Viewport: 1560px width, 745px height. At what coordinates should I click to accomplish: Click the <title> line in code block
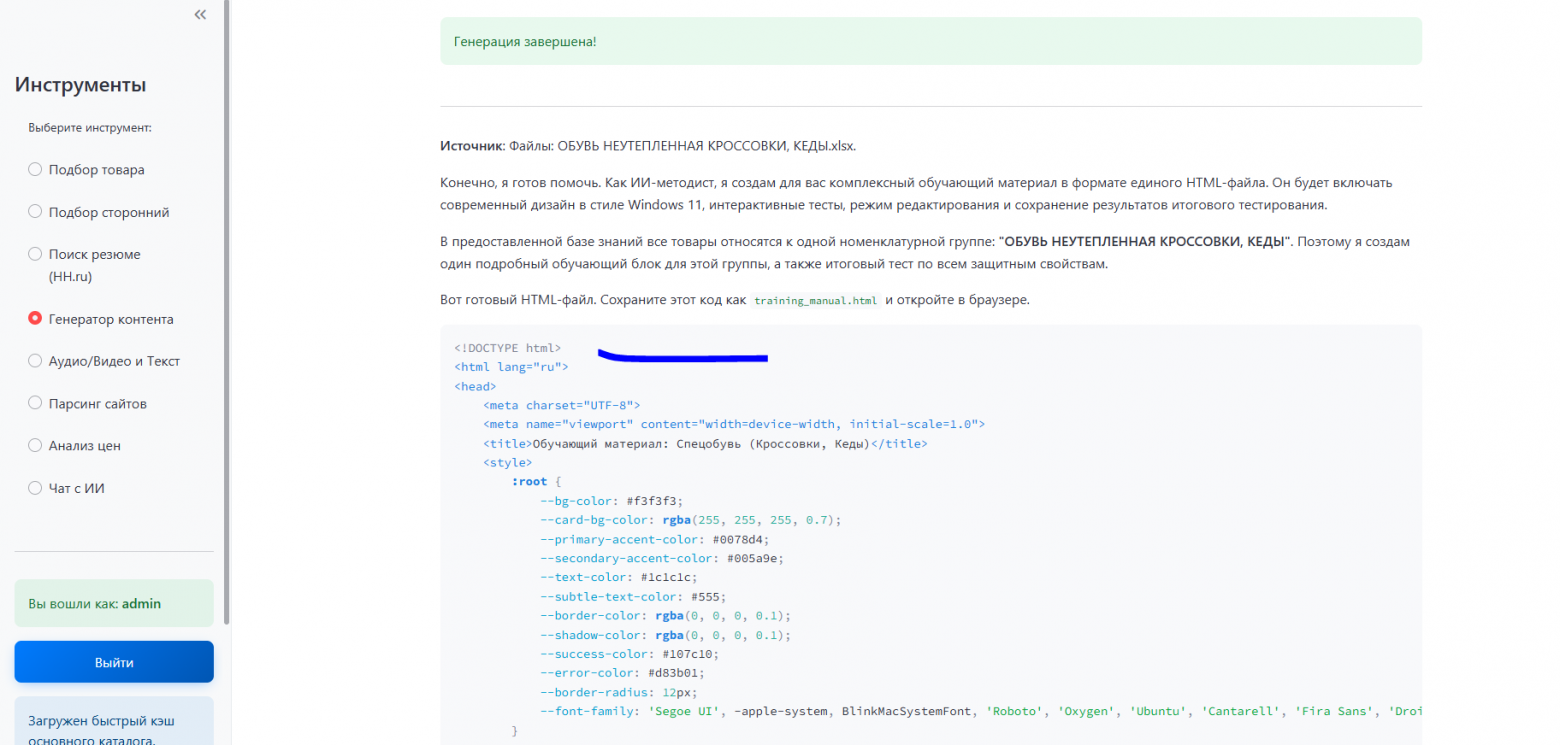pos(705,443)
